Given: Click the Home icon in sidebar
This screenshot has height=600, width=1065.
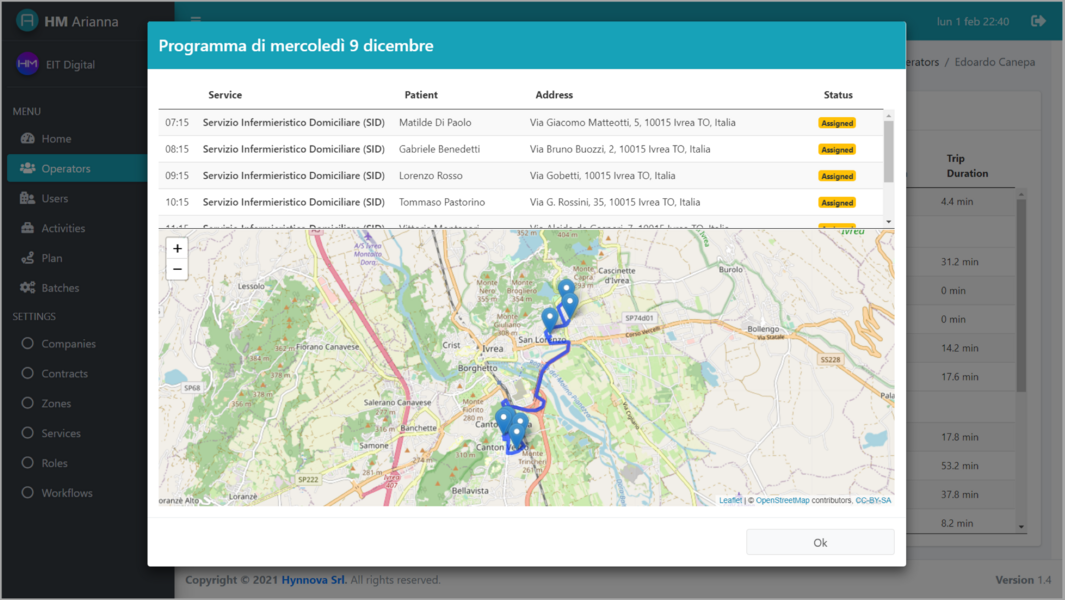Looking at the screenshot, I should click(28, 139).
